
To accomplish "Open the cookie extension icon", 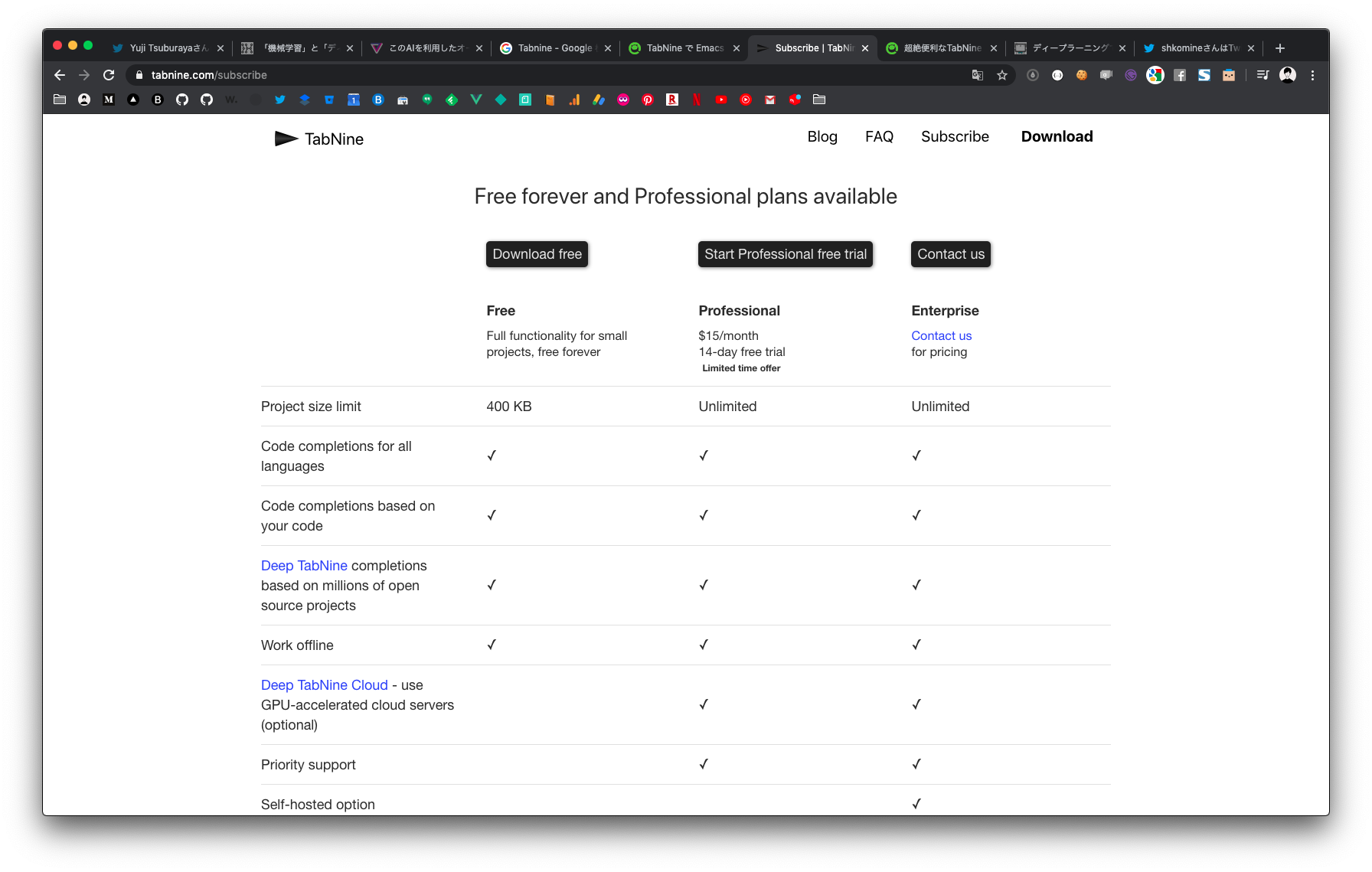I will pos(1082,75).
